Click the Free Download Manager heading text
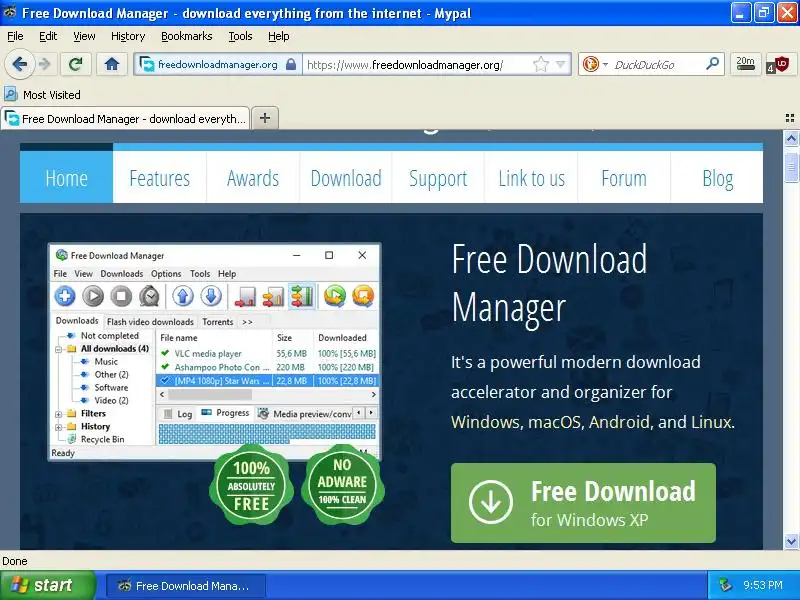800x600 pixels. point(549,283)
